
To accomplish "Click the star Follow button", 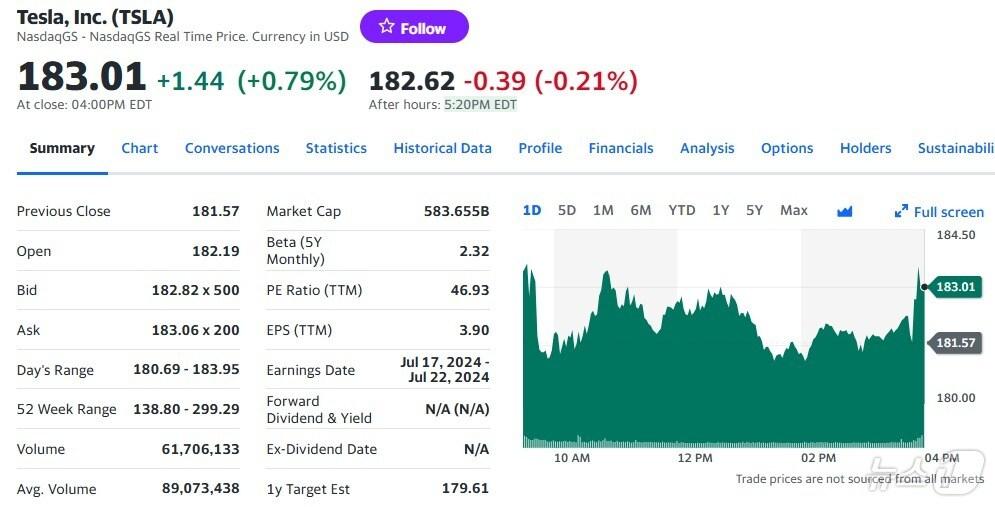I will [414, 28].
